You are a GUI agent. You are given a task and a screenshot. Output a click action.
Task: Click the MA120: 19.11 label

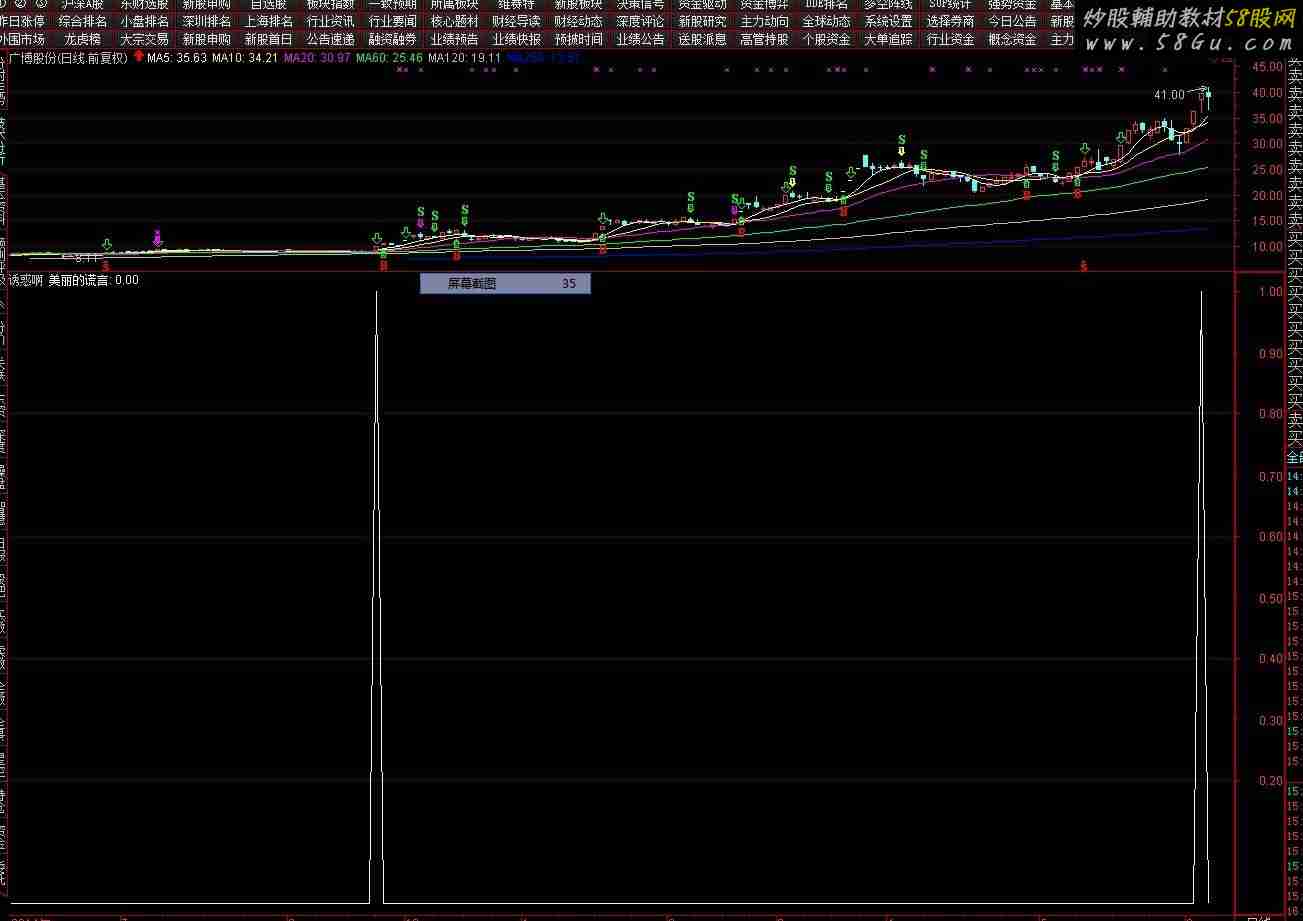point(464,58)
